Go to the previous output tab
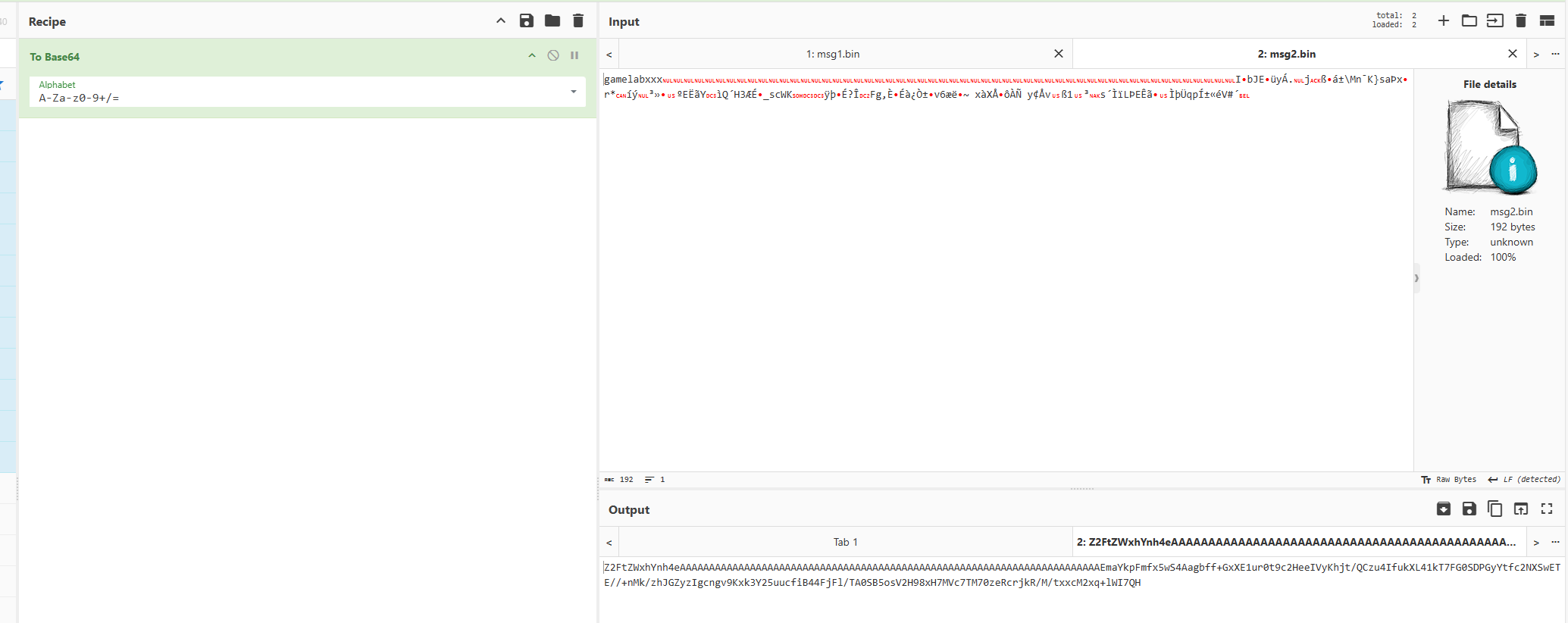Viewport: 1568px width, 623px height. 609,543
